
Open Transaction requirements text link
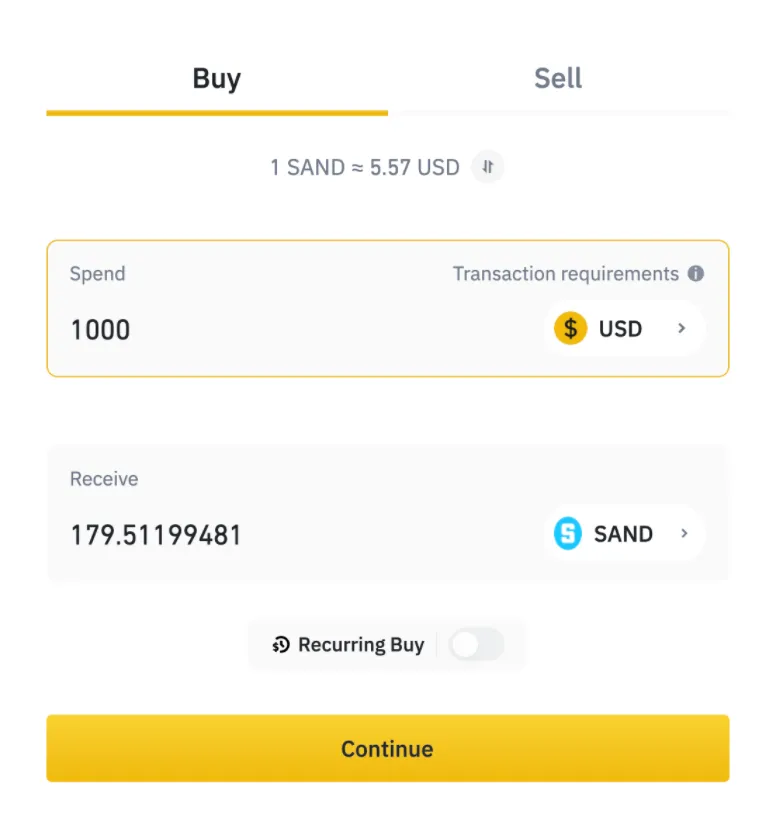point(565,274)
